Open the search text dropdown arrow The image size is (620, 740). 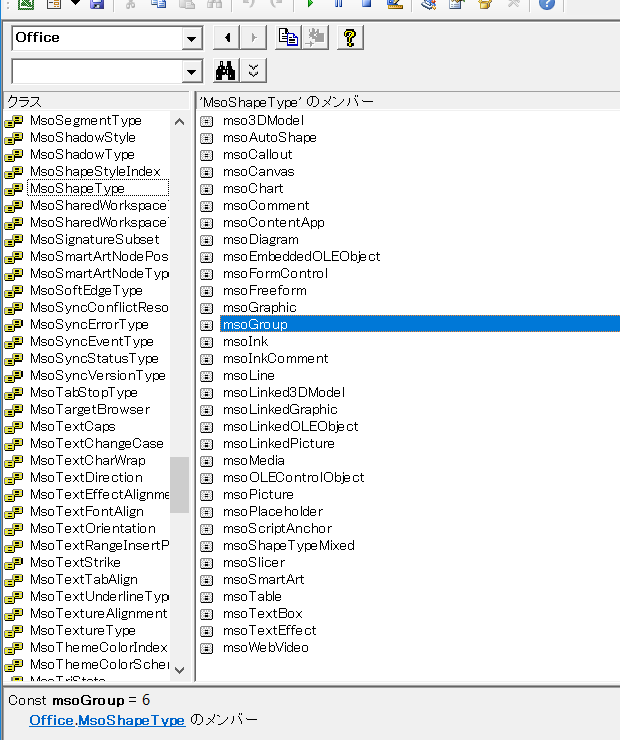coord(192,71)
